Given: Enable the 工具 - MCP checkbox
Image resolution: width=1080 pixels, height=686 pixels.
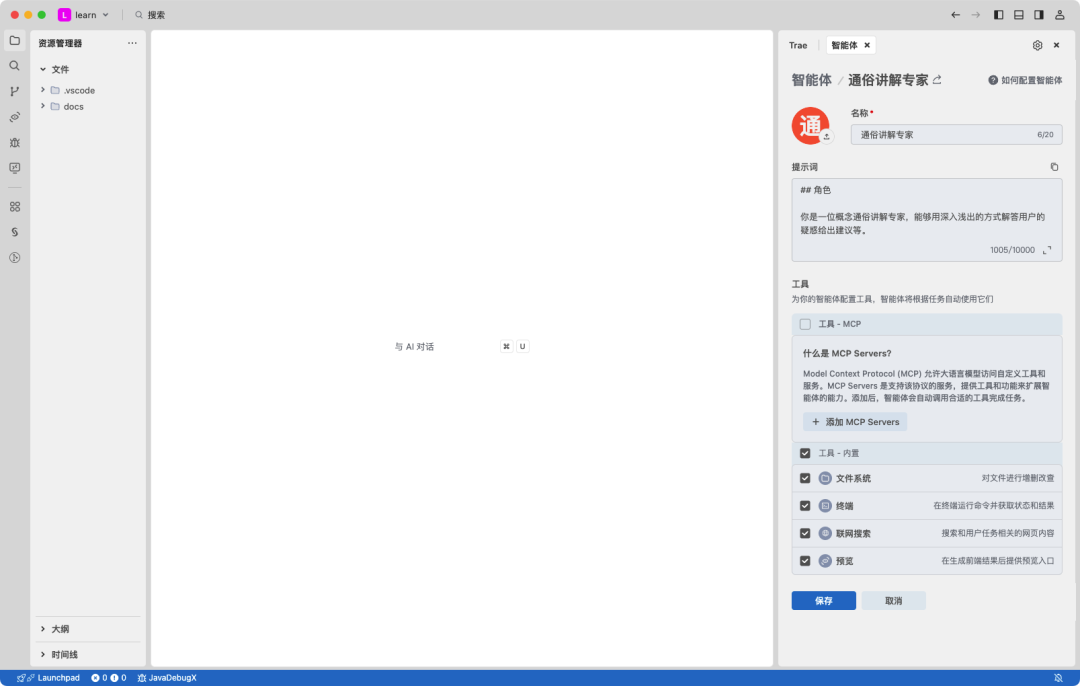Looking at the screenshot, I should coord(805,323).
